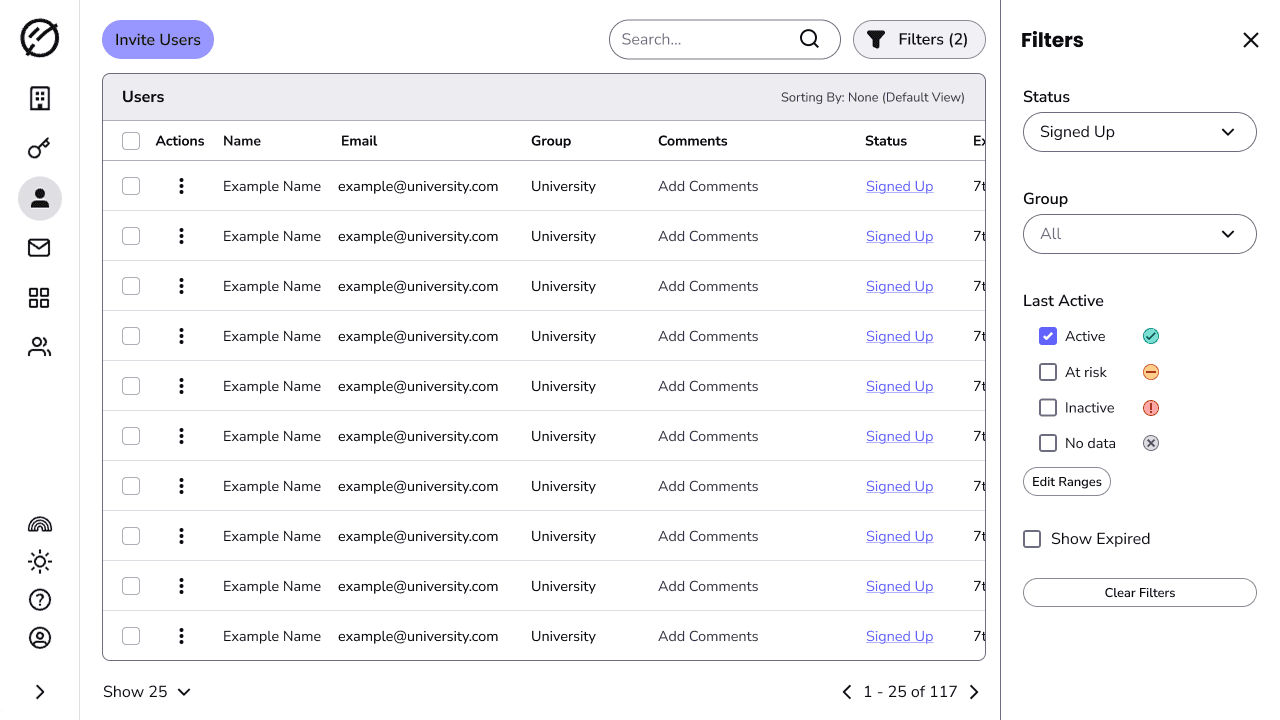Check the At risk filter checkbox
The width and height of the screenshot is (1280, 720).
pos(1048,372)
